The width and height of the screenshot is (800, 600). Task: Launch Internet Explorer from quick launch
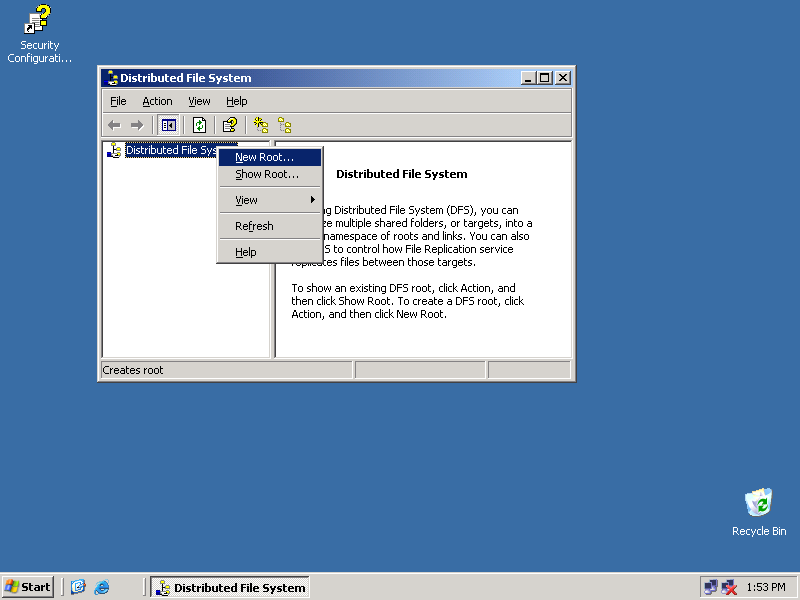pyautogui.click(x=102, y=587)
